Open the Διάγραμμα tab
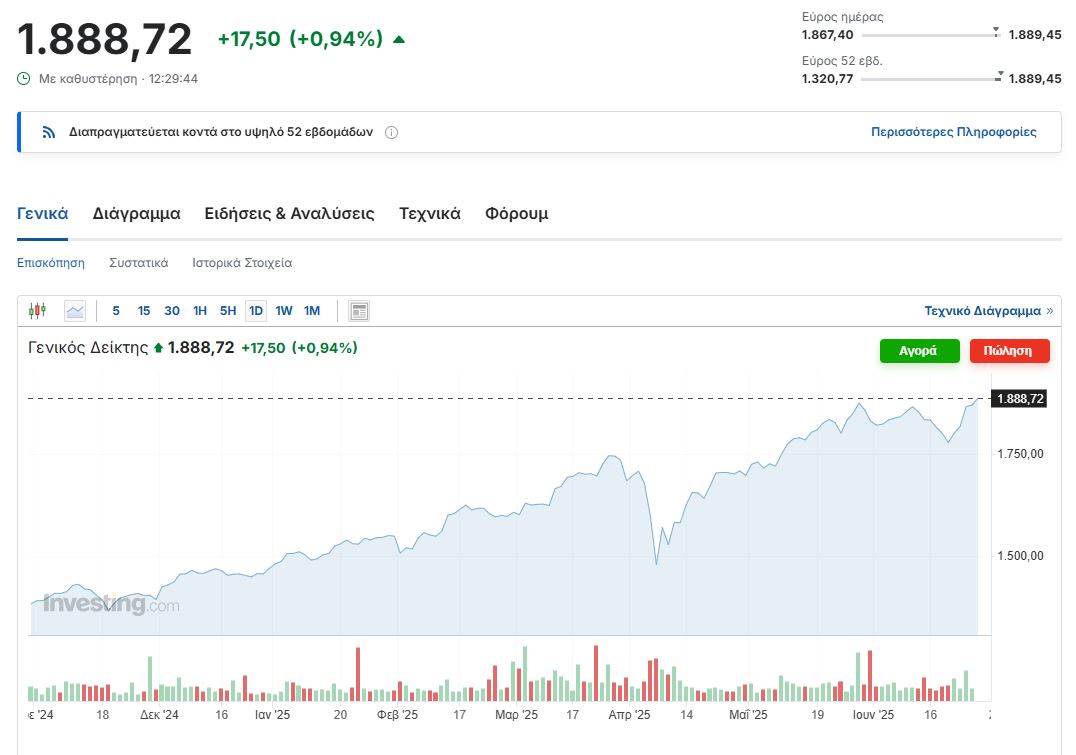 136,213
